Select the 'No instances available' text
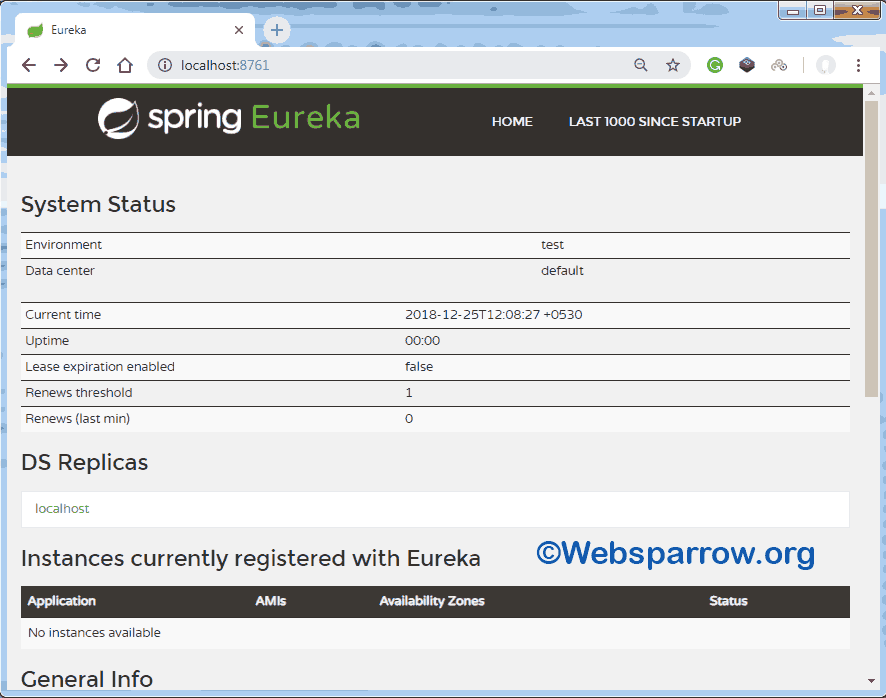The image size is (886, 698). (94, 632)
